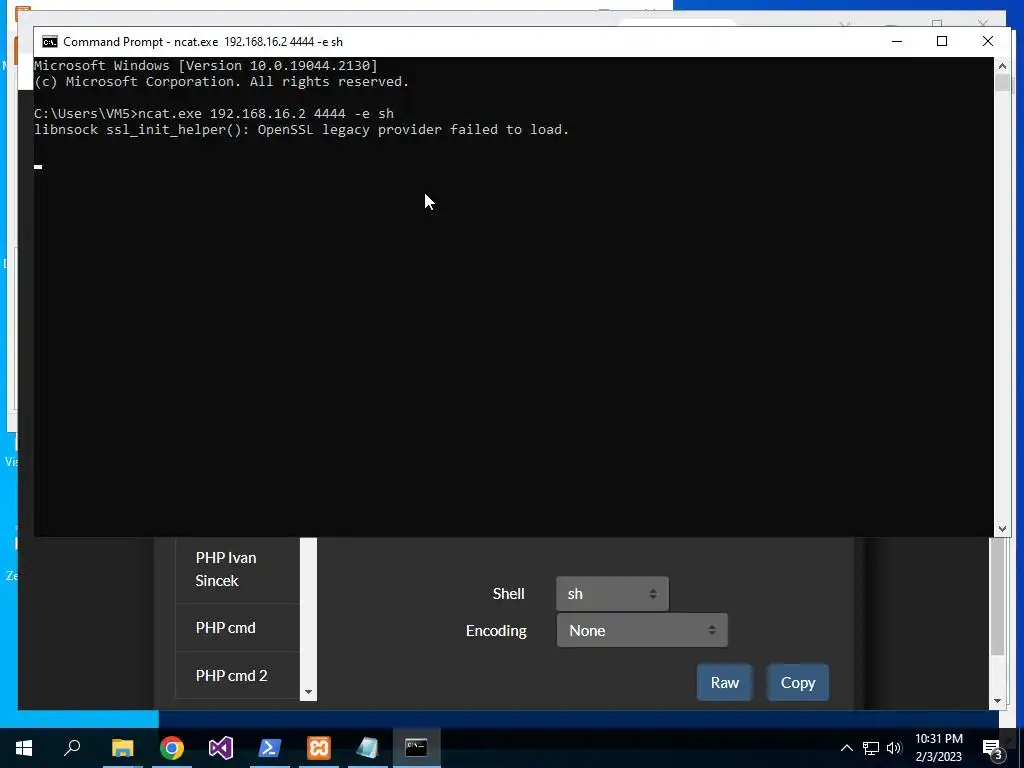Close the Command Prompt window
This screenshot has width=1024, height=768.
click(x=987, y=41)
